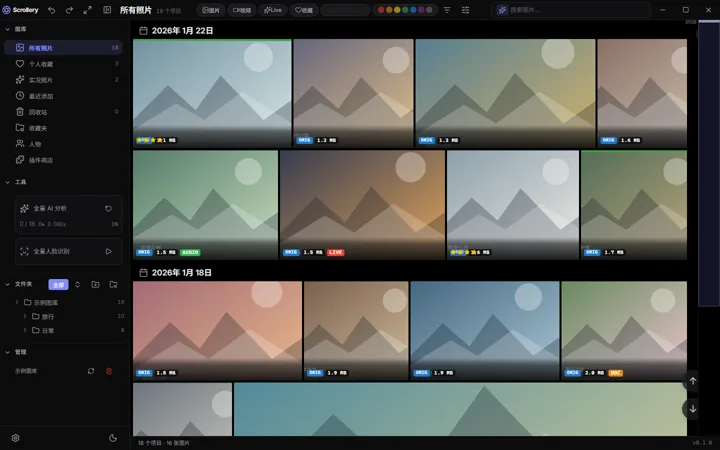This screenshot has height=450, width=720.
Task: Open 回收站 trash in the sidebar
Action: [x=63, y=112]
